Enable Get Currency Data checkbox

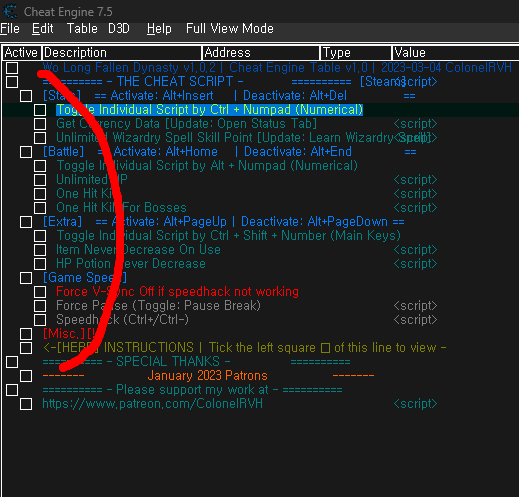pyautogui.click(x=40, y=124)
